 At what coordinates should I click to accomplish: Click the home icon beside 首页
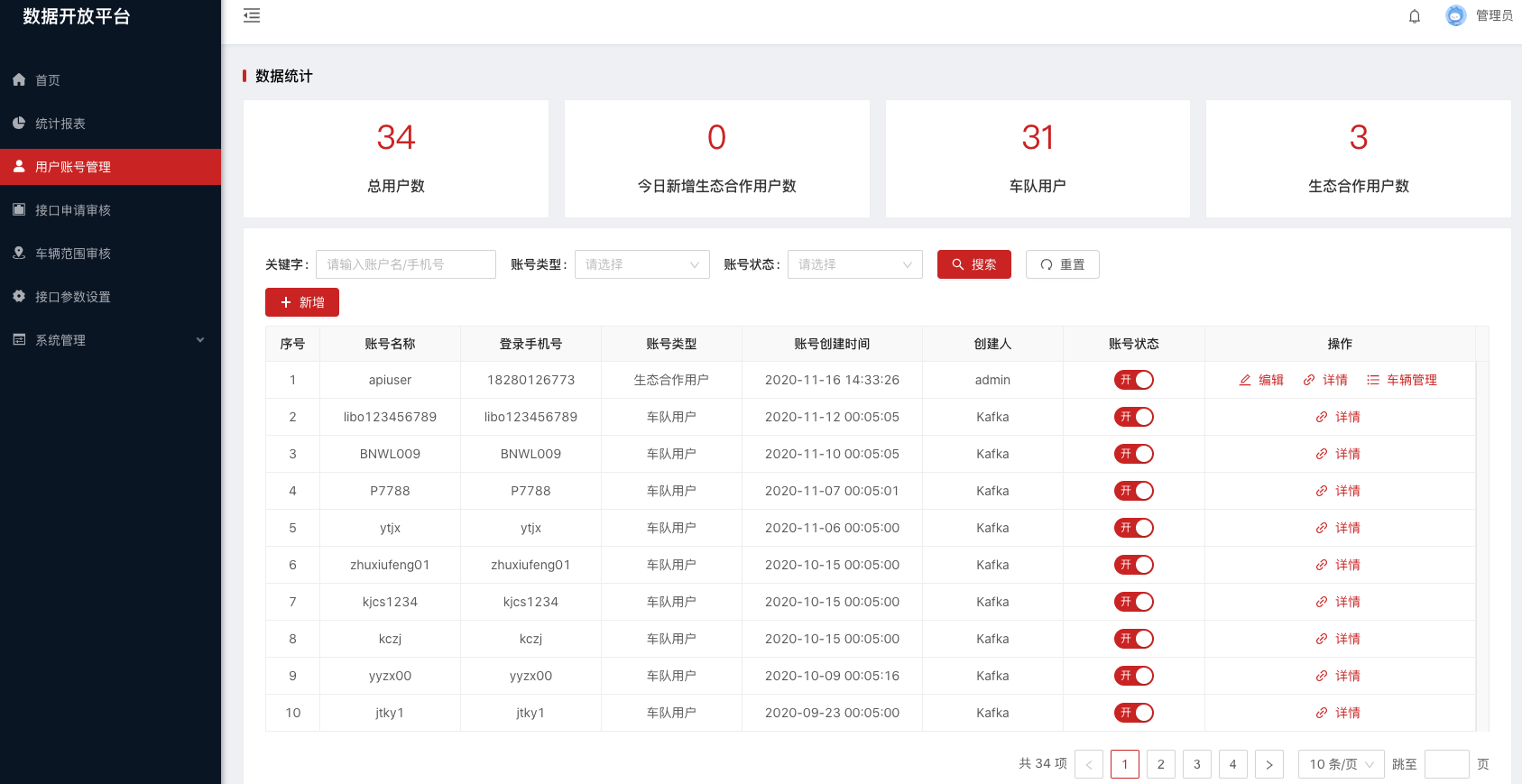click(19, 80)
